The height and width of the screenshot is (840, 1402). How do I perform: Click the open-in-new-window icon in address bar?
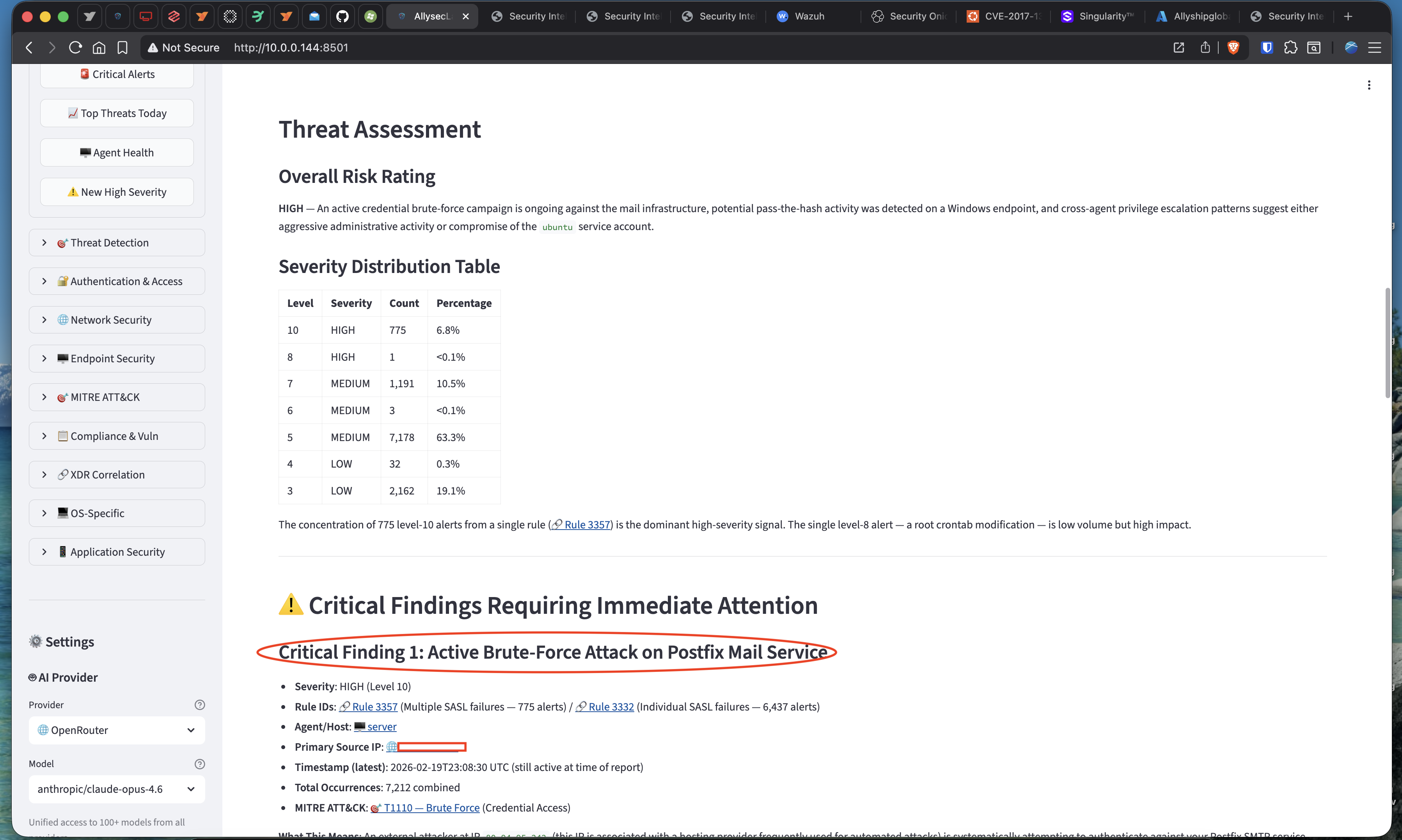[x=1179, y=48]
